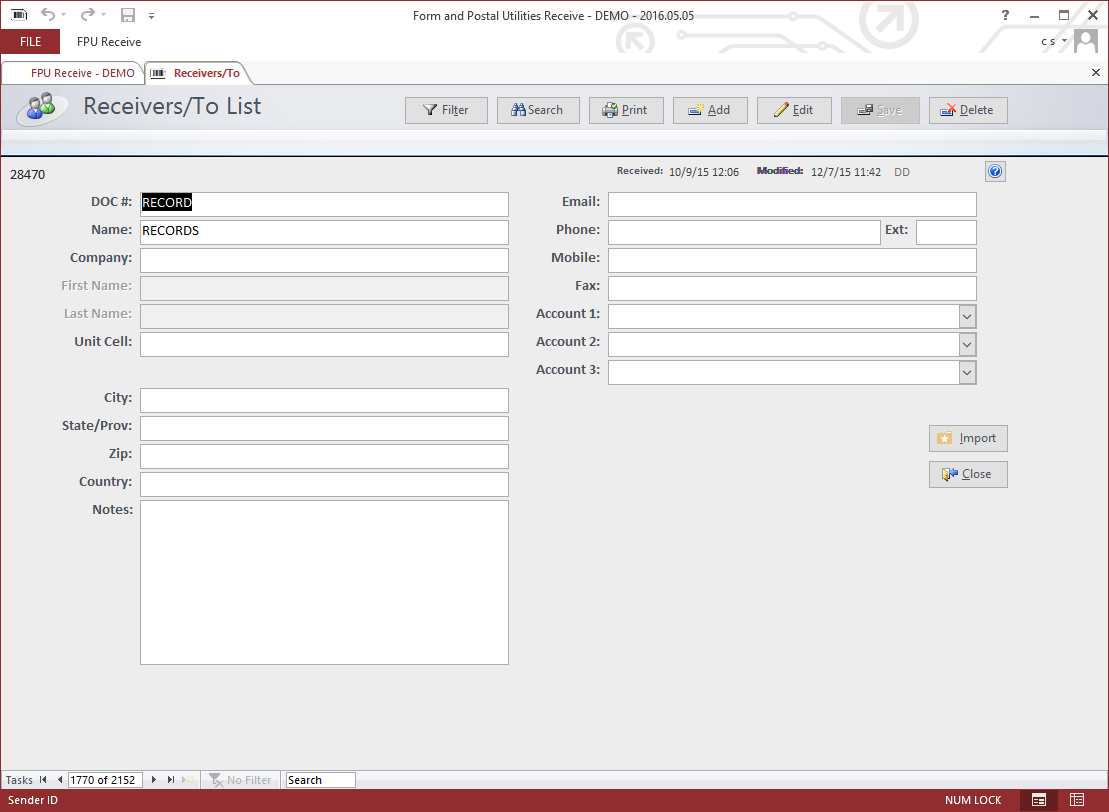This screenshot has width=1109, height=812.
Task: Click the Undo arrow in the title bar
Action: 48,15
